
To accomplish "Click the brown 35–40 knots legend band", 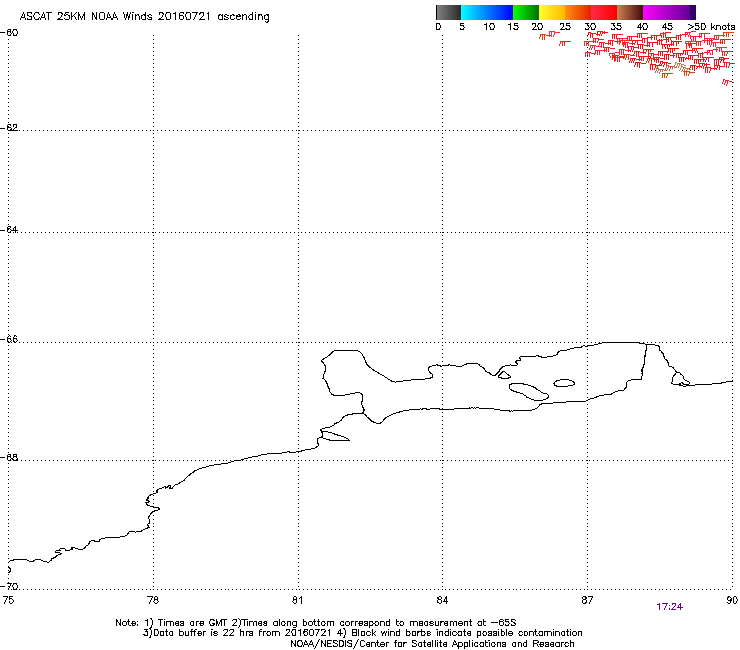I will (x=630, y=12).
